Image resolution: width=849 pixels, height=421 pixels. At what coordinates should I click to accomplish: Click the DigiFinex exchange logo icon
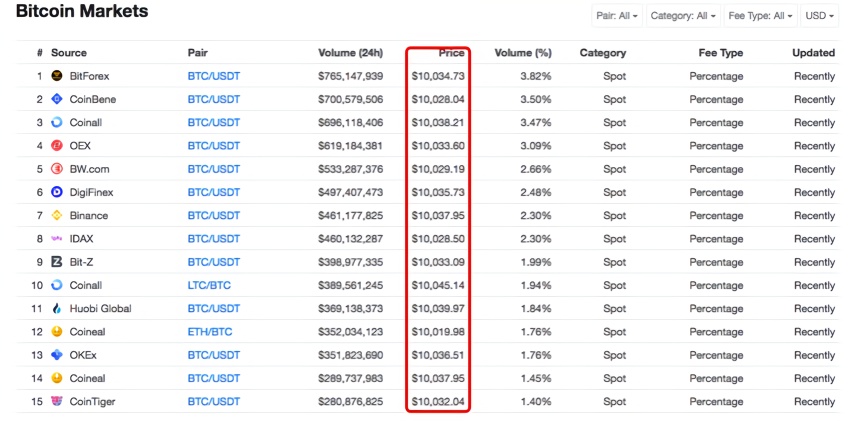[x=57, y=193]
